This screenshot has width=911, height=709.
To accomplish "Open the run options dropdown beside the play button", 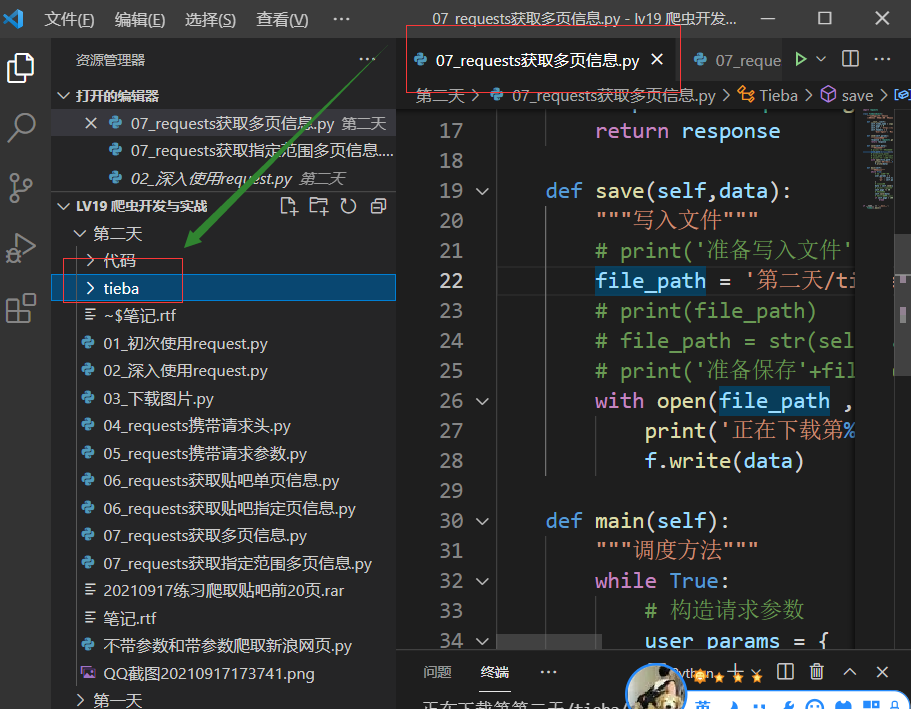I will (x=822, y=60).
